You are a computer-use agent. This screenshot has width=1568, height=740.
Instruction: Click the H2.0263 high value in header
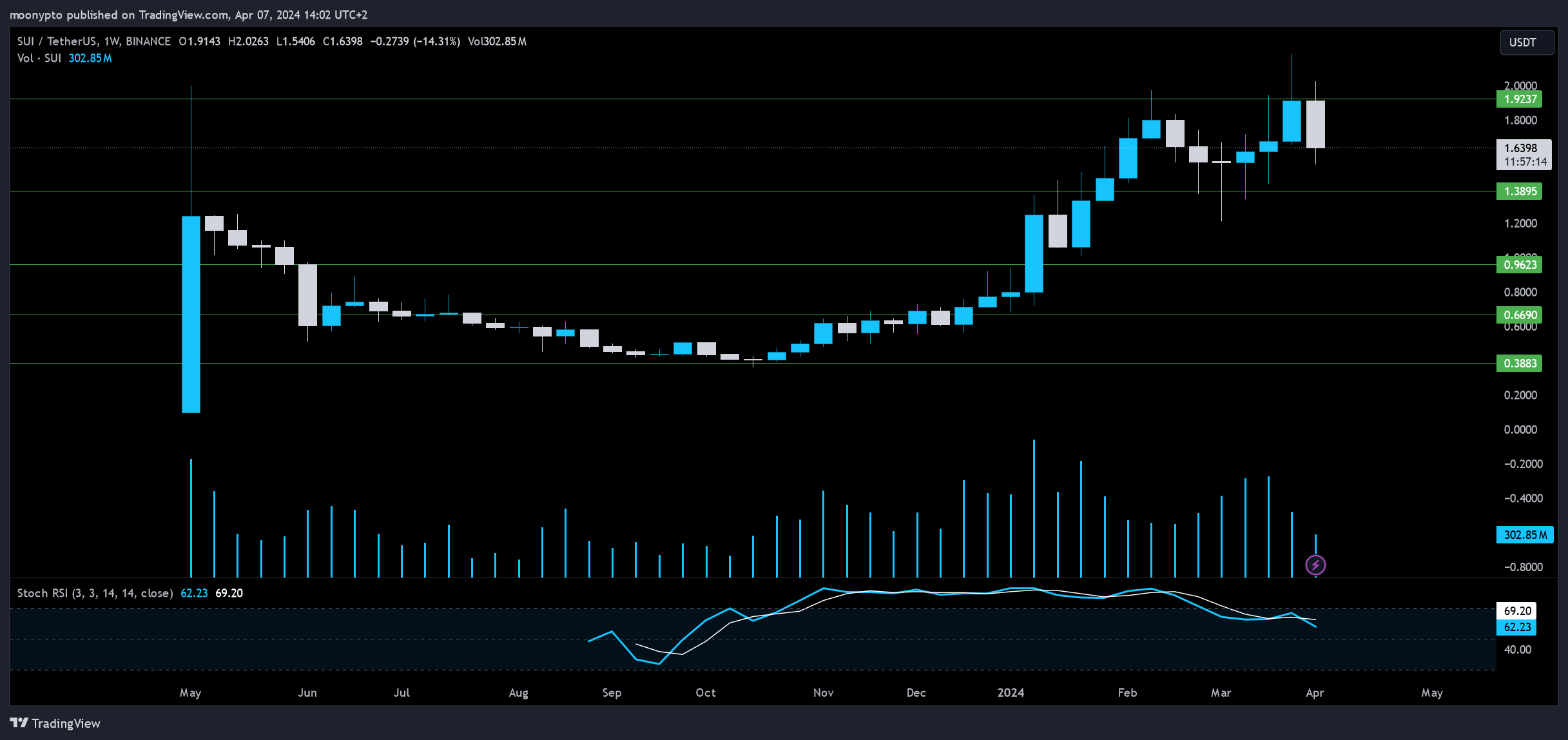pyautogui.click(x=248, y=41)
